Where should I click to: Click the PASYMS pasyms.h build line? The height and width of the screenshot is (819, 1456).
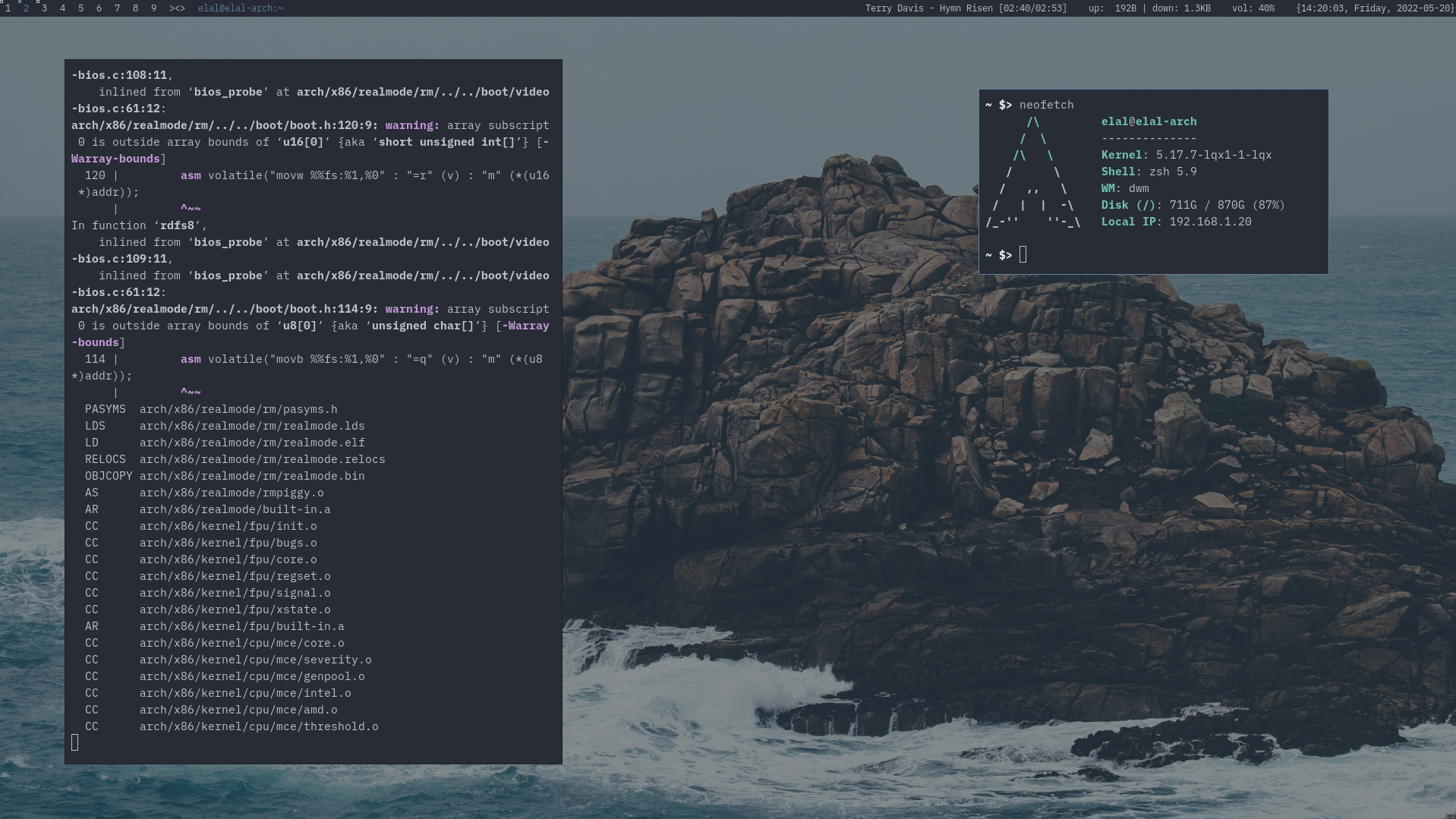click(211, 409)
